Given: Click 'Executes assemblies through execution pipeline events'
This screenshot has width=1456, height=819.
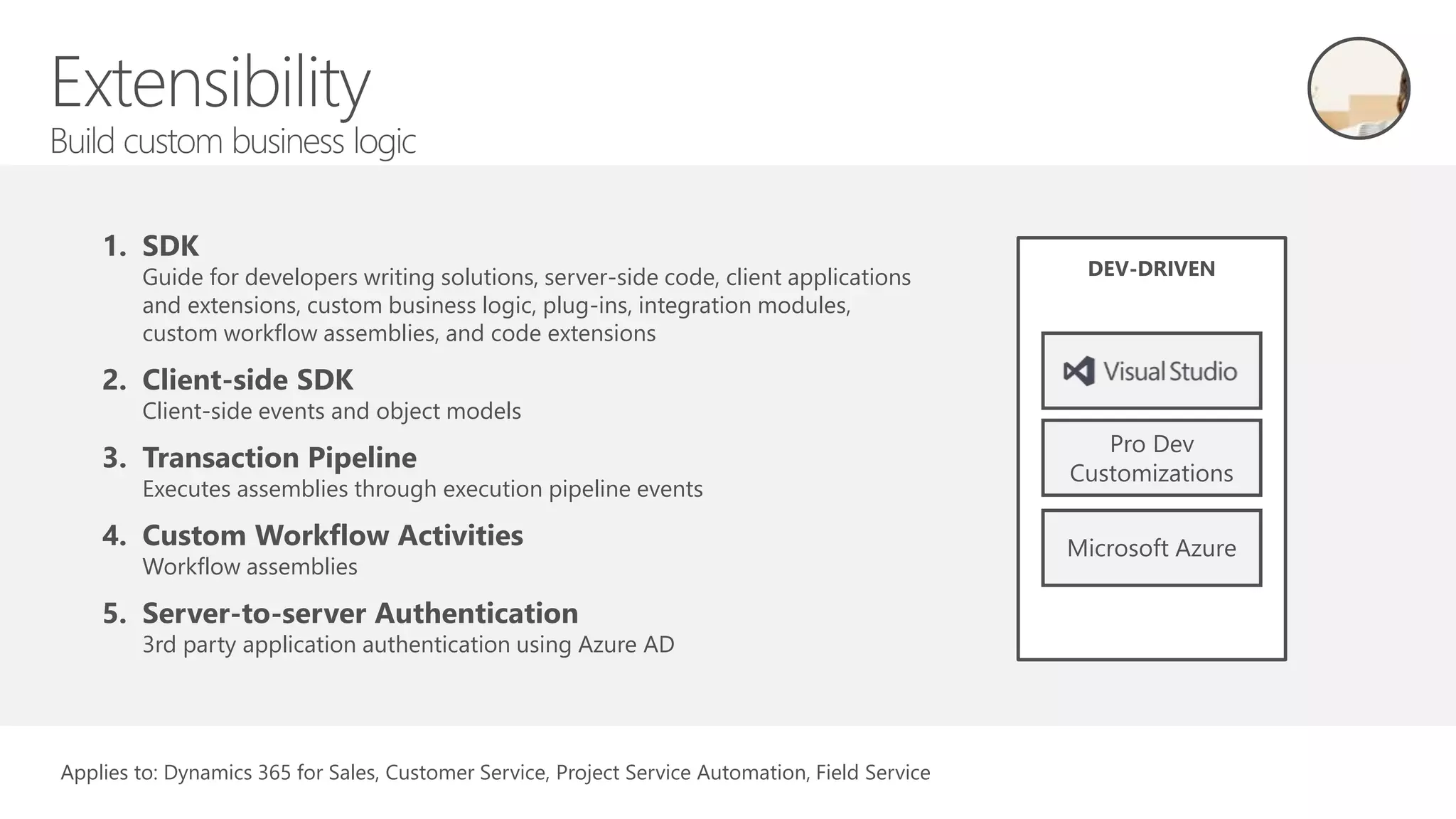Looking at the screenshot, I should pos(422,489).
